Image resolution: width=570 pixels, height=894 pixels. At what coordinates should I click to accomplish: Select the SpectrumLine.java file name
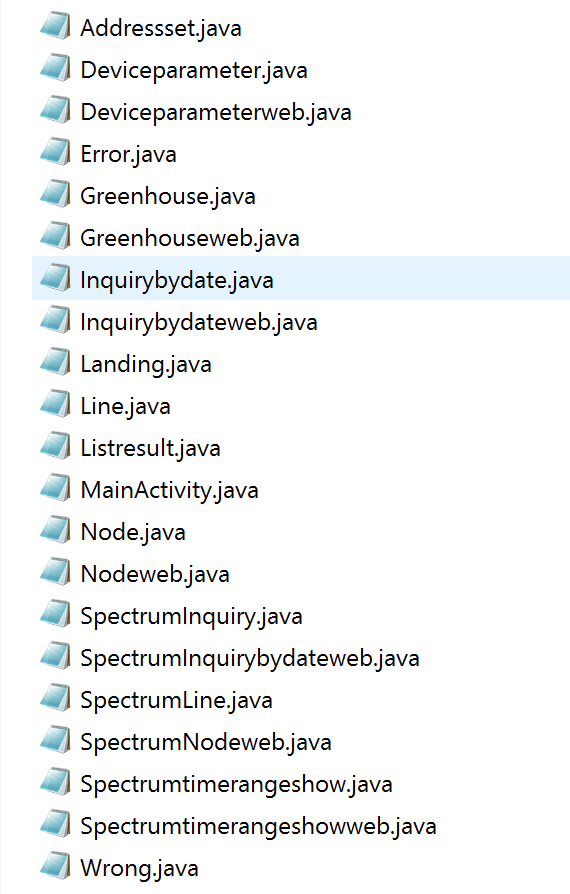tap(176, 701)
